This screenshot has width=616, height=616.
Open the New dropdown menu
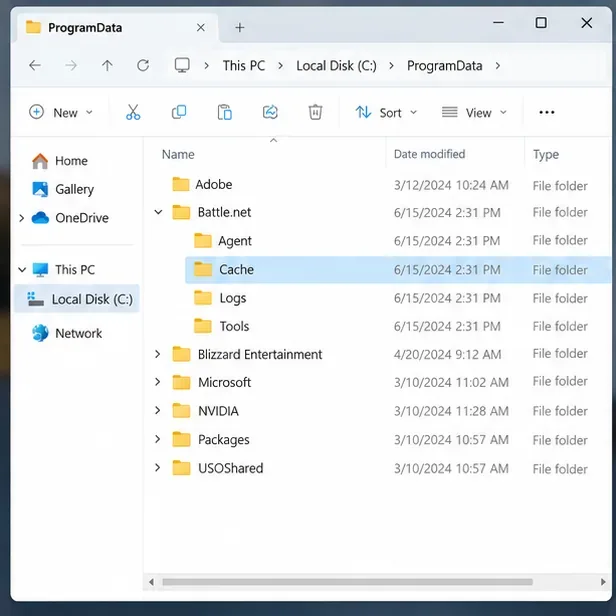tap(60, 112)
